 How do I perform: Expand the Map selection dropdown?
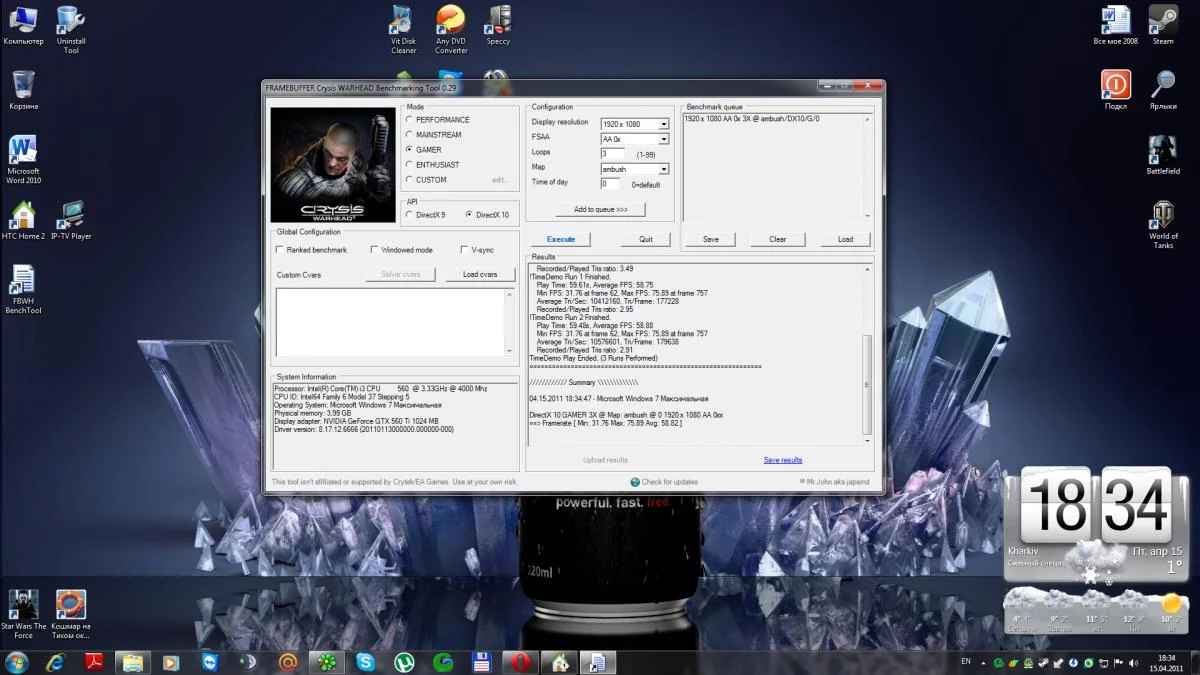click(x=663, y=169)
